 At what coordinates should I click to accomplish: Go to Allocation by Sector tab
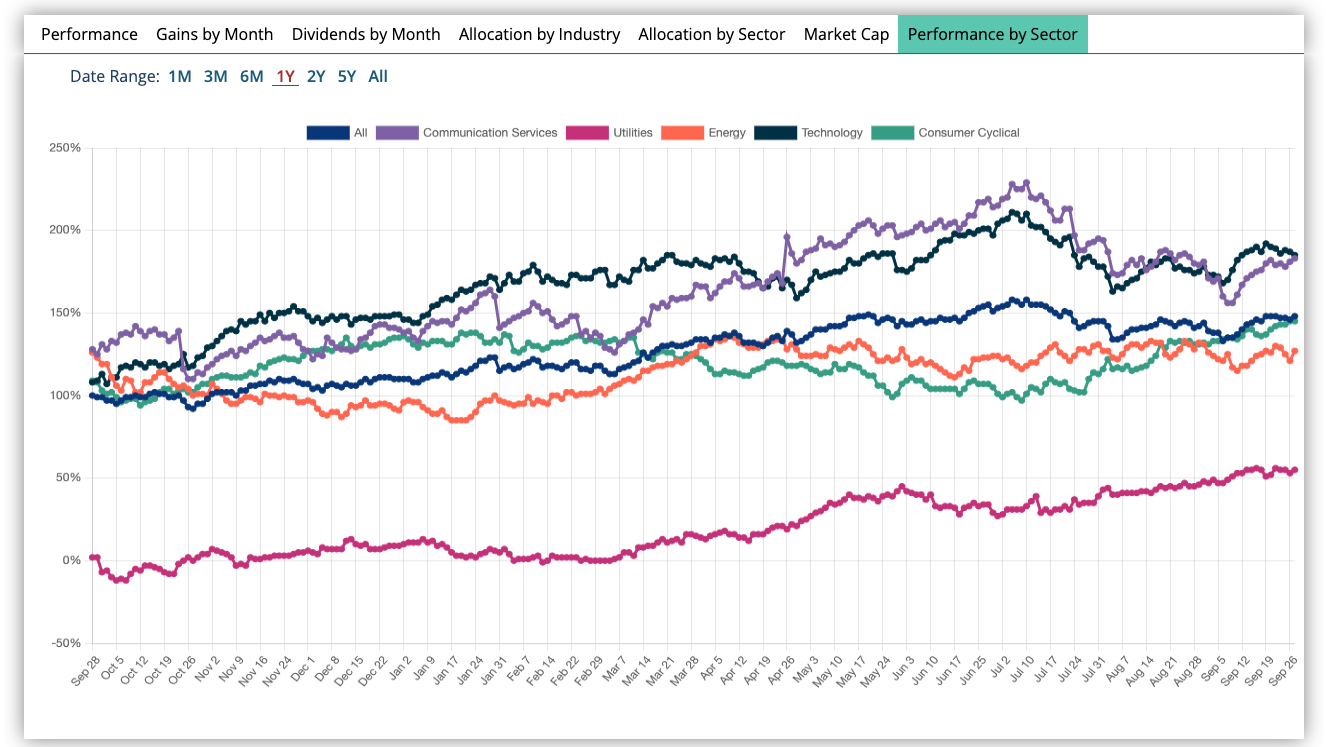pos(711,34)
